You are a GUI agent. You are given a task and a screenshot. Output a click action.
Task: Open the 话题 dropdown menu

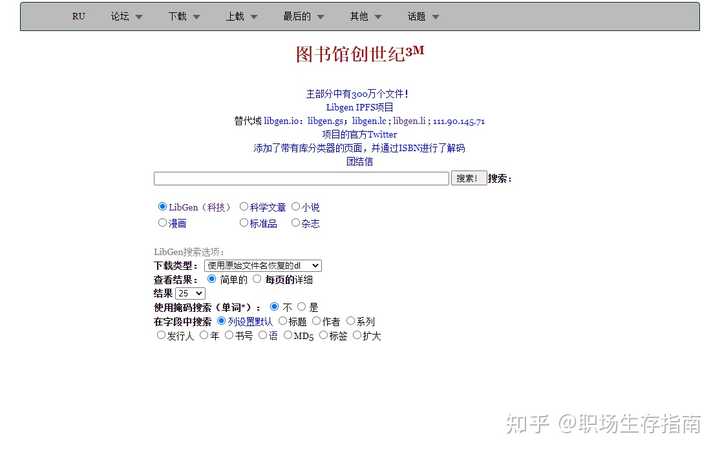(x=423, y=17)
